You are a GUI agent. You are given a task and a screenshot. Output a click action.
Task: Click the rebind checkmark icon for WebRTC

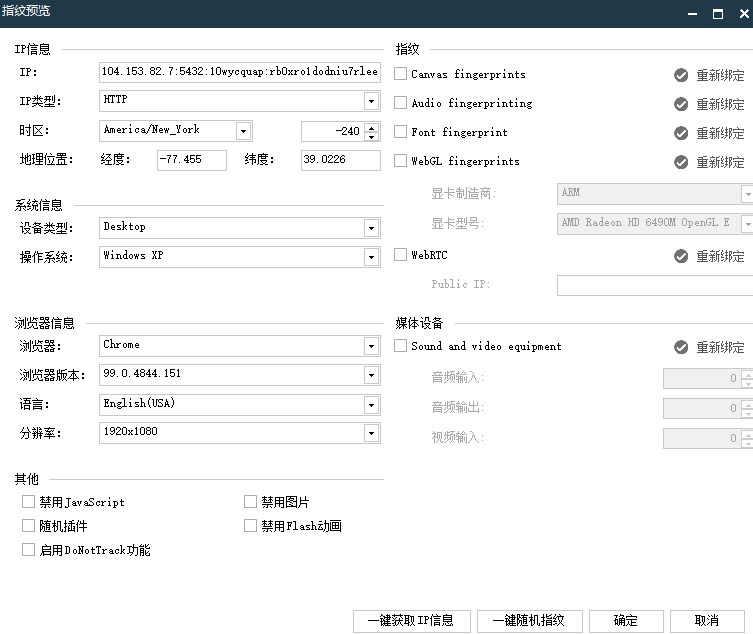tap(680, 256)
